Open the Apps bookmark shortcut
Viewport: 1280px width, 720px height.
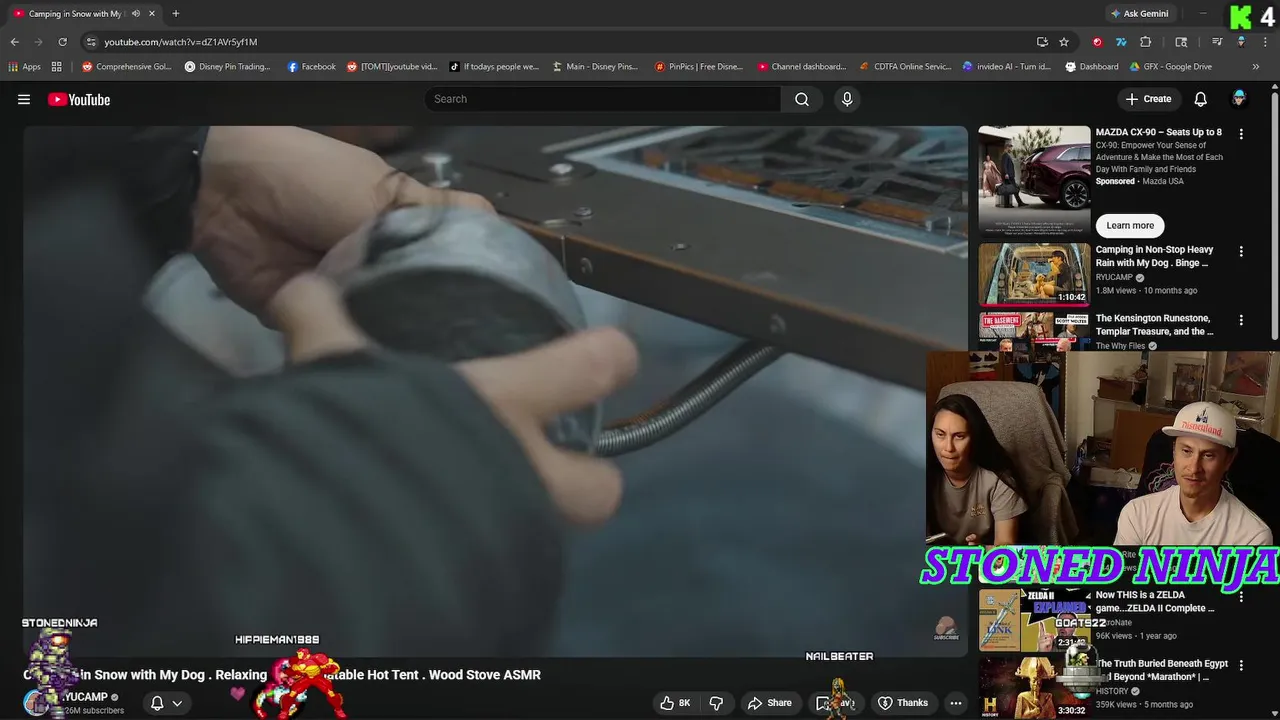[24, 67]
